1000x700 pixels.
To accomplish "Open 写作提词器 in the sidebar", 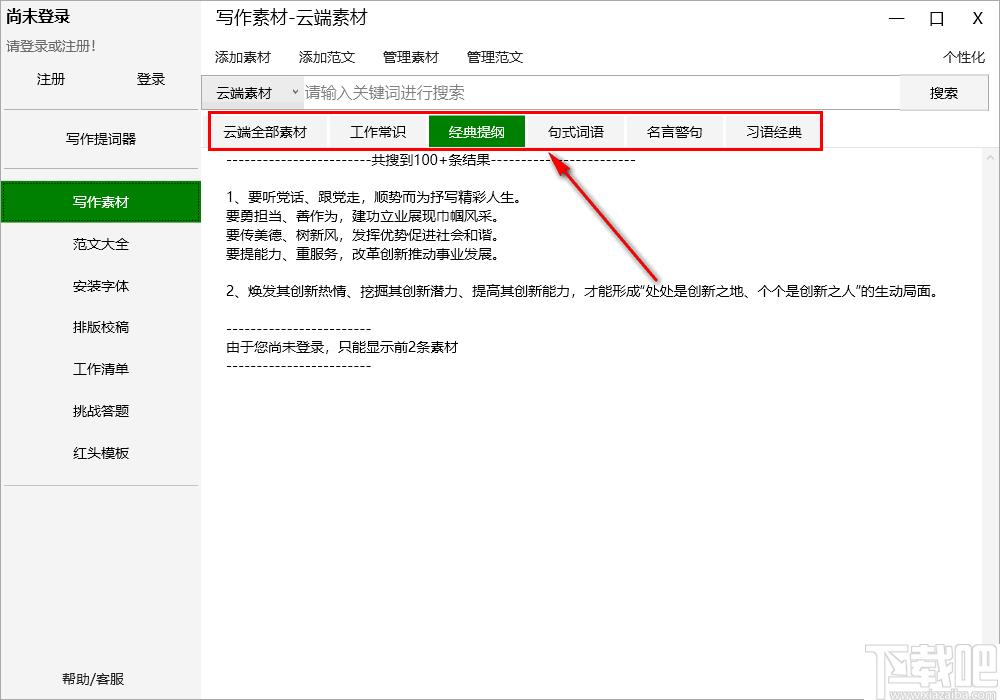I will pyautogui.click(x=101, y=139).
